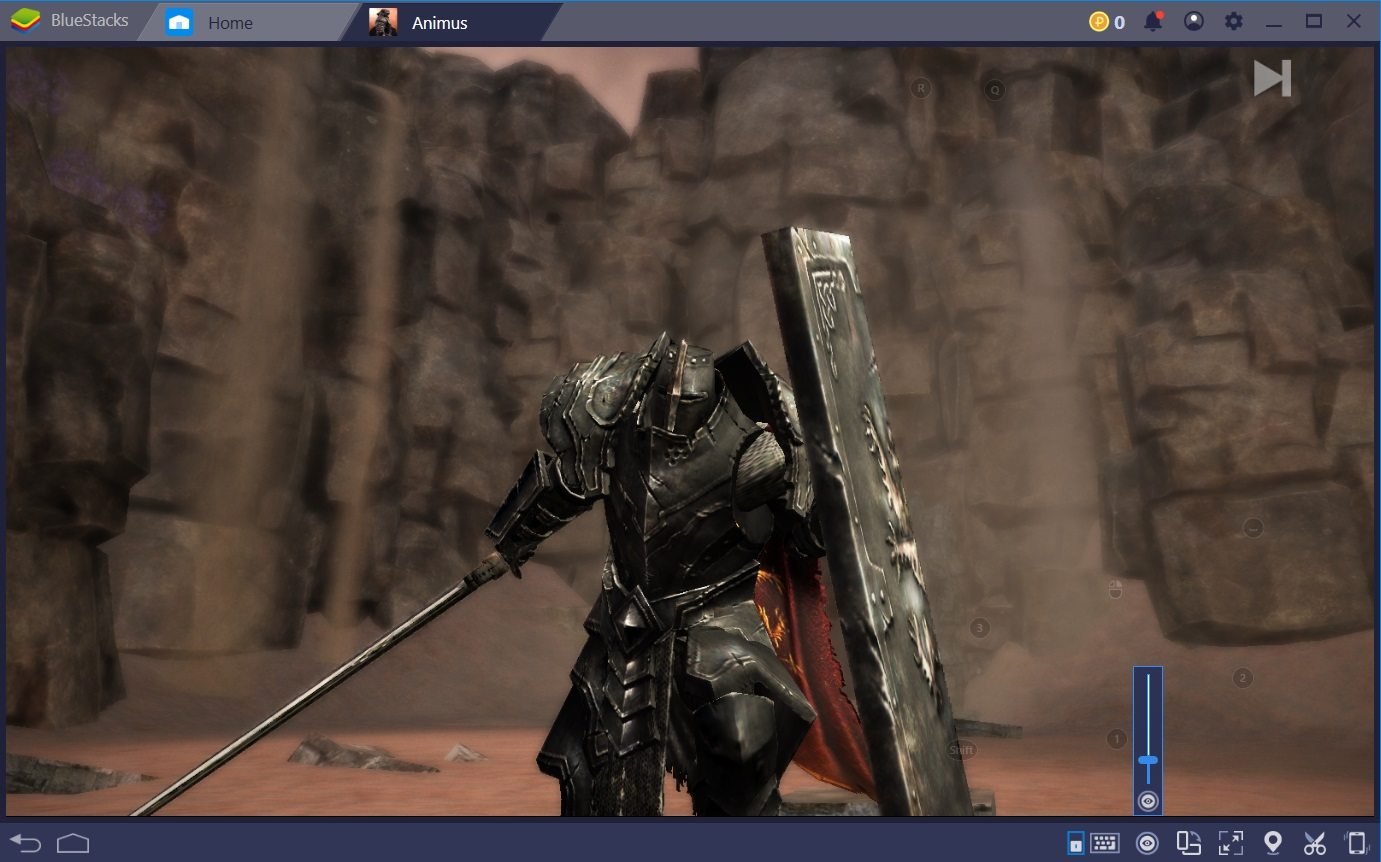The image size is (1381, 862).
Task: Switch to the Animus tab
Action: click(x=450, y=22)
